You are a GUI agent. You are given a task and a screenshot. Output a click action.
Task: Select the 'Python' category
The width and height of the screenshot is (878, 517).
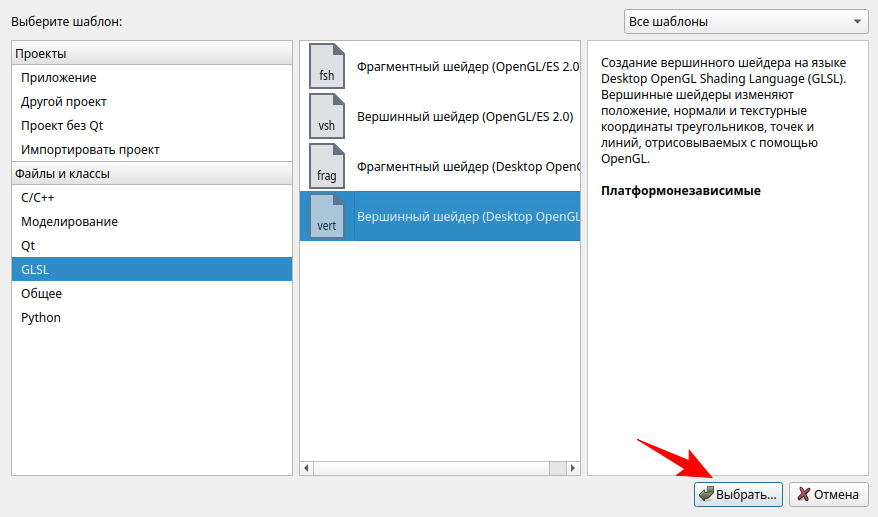41,317
